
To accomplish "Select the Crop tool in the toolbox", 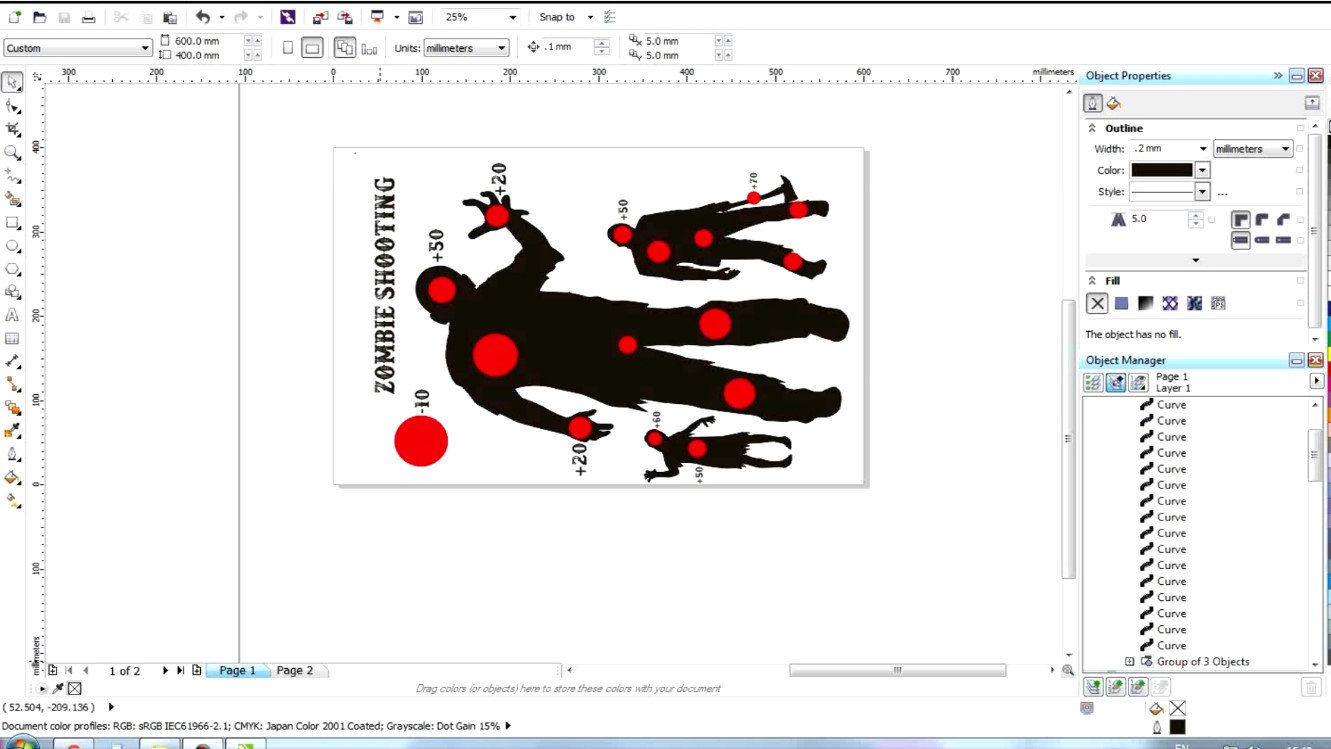I will tap(12, 129).
